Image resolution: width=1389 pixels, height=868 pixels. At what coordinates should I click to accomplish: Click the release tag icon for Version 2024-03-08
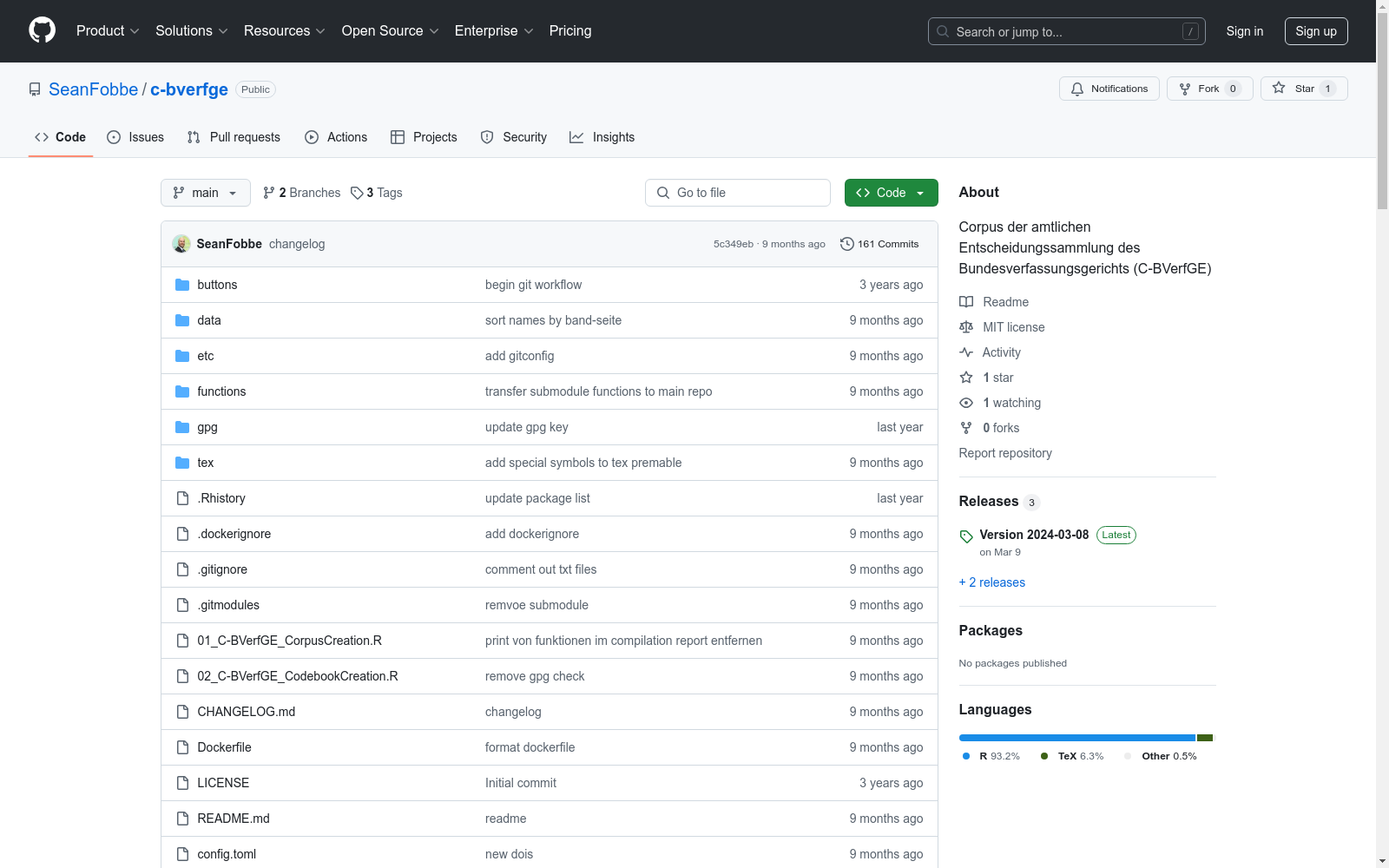coord(966,536)
